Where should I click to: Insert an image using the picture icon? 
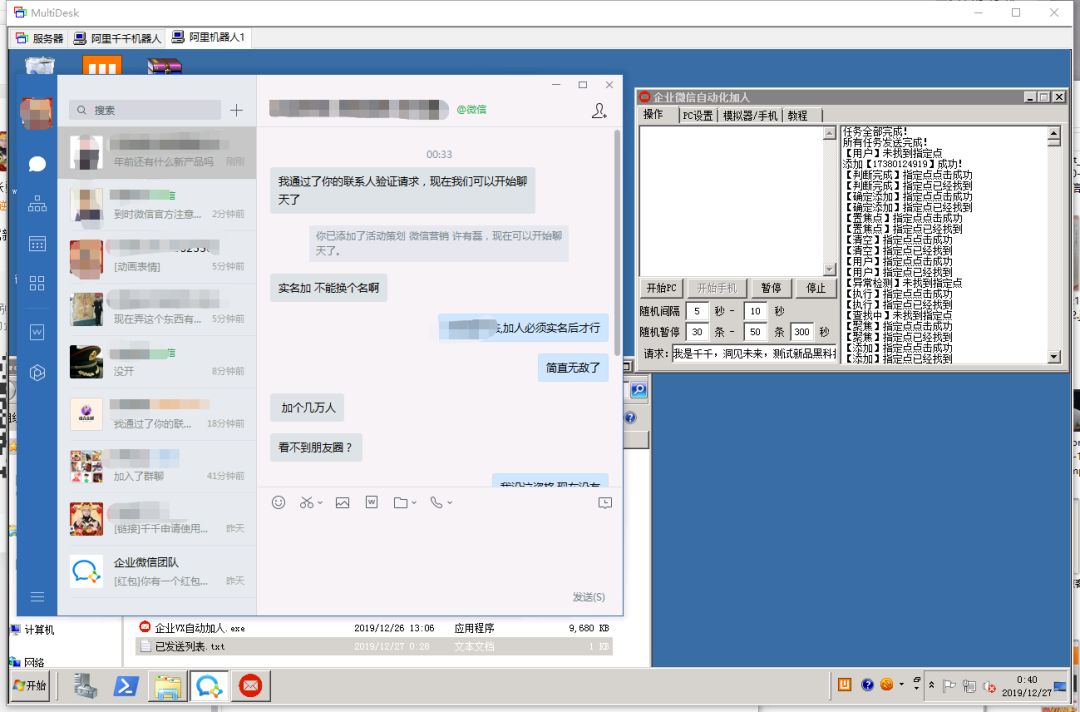342,503
